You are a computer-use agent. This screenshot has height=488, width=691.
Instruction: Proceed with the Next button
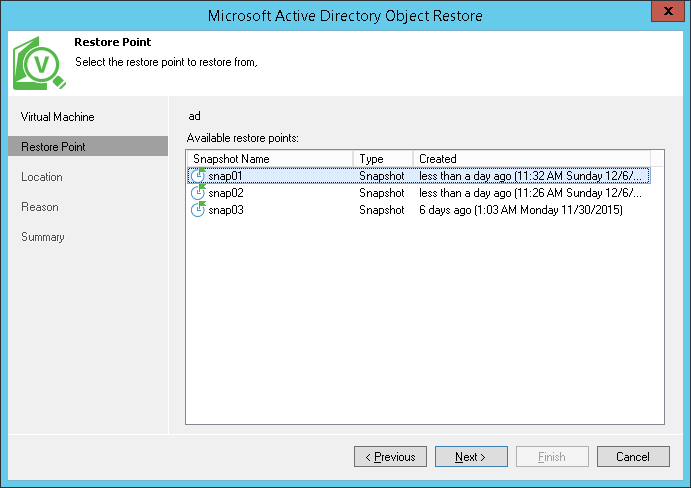471,457
